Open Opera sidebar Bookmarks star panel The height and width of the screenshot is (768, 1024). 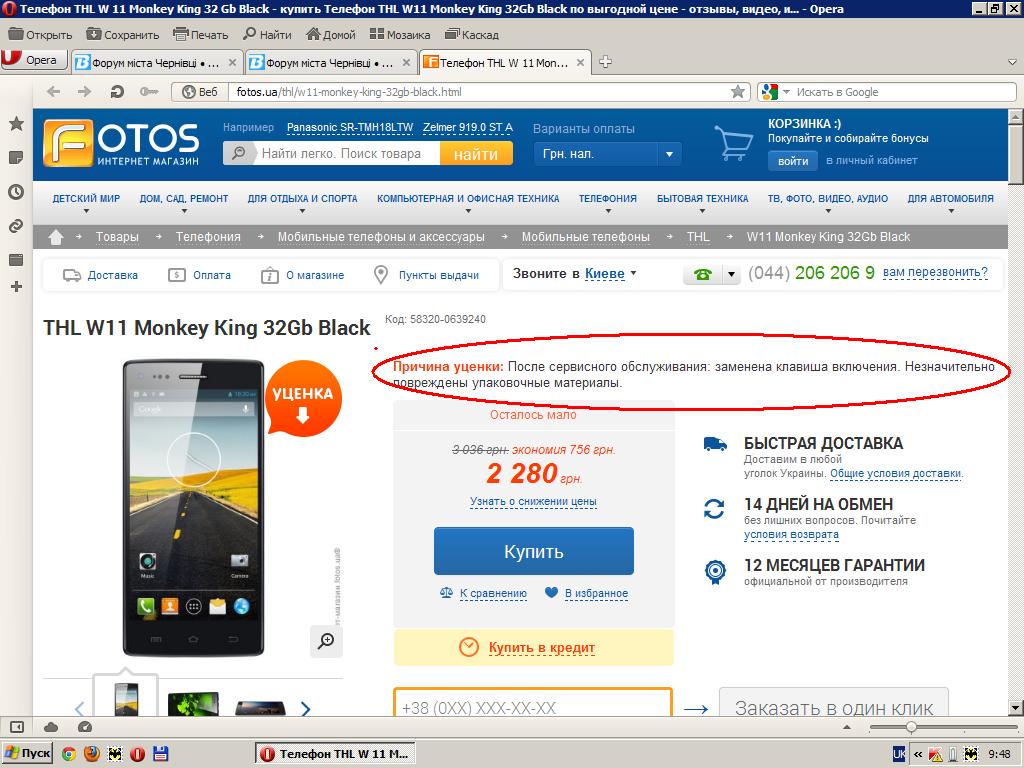[16, 124]
